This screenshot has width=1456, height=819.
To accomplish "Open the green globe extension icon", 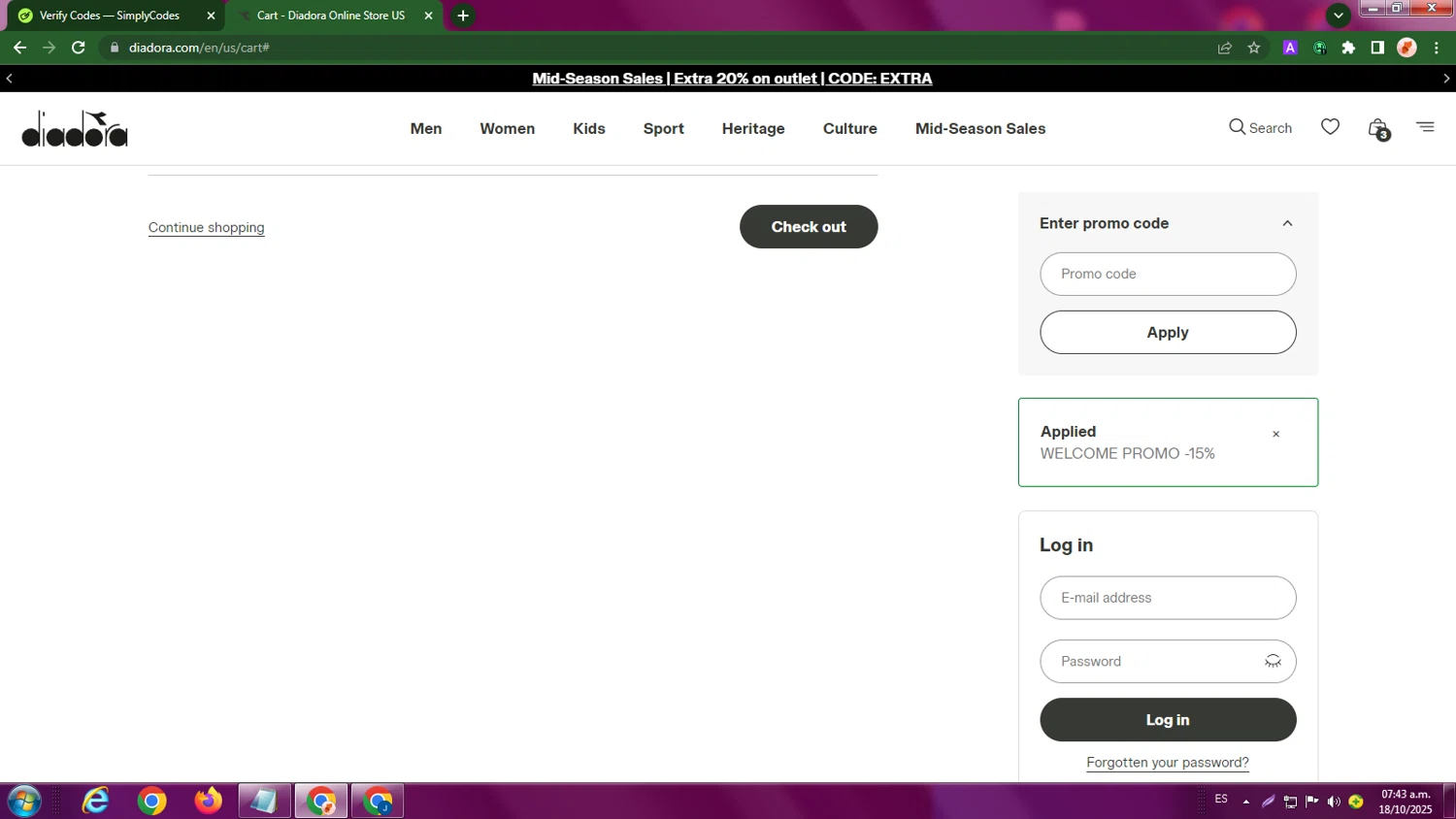I will pos(1319,48).
